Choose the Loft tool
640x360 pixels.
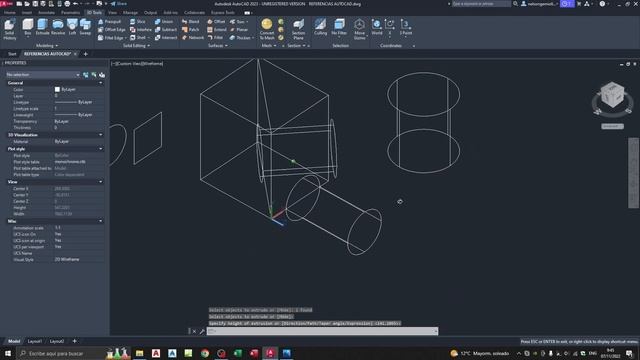(x=72, y=27)
